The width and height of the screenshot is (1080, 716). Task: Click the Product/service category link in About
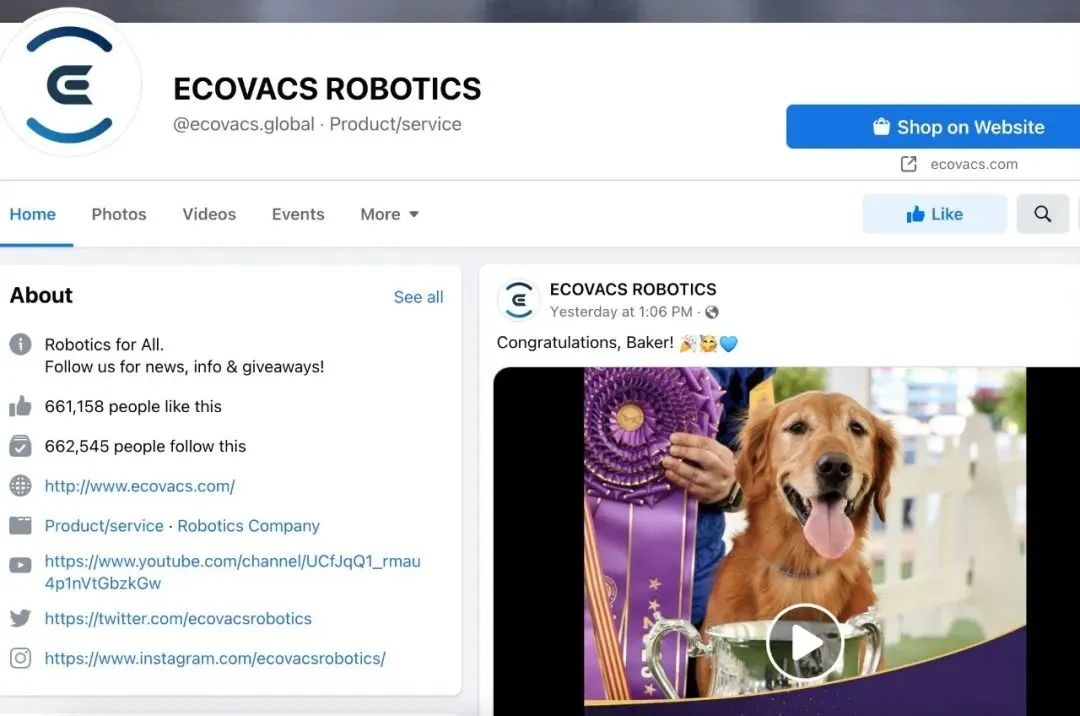click(104, 526)
